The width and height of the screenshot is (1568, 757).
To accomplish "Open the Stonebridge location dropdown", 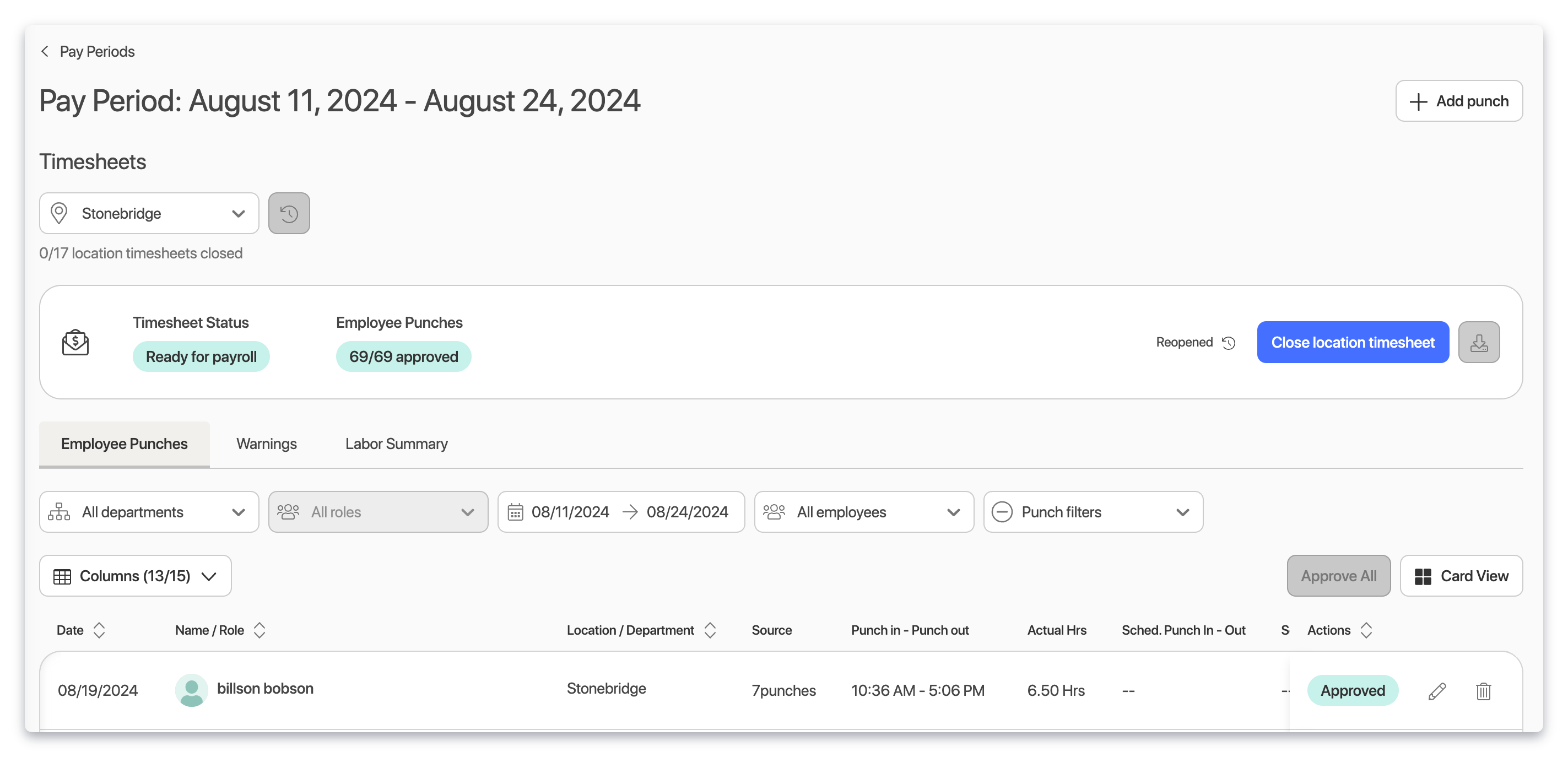I will point(149,214).
